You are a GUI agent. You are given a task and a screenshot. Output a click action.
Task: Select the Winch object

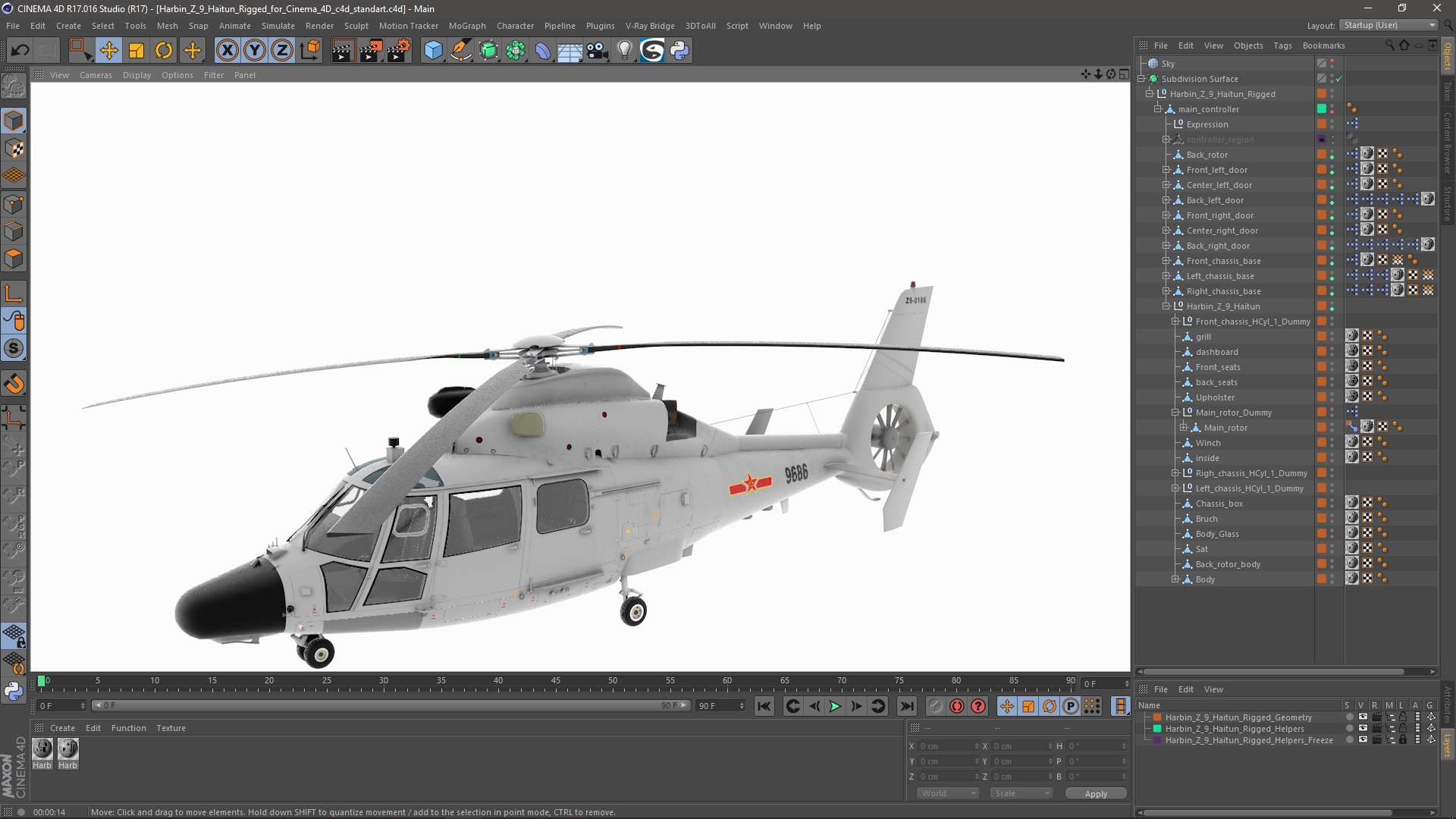click(1208, 443)
